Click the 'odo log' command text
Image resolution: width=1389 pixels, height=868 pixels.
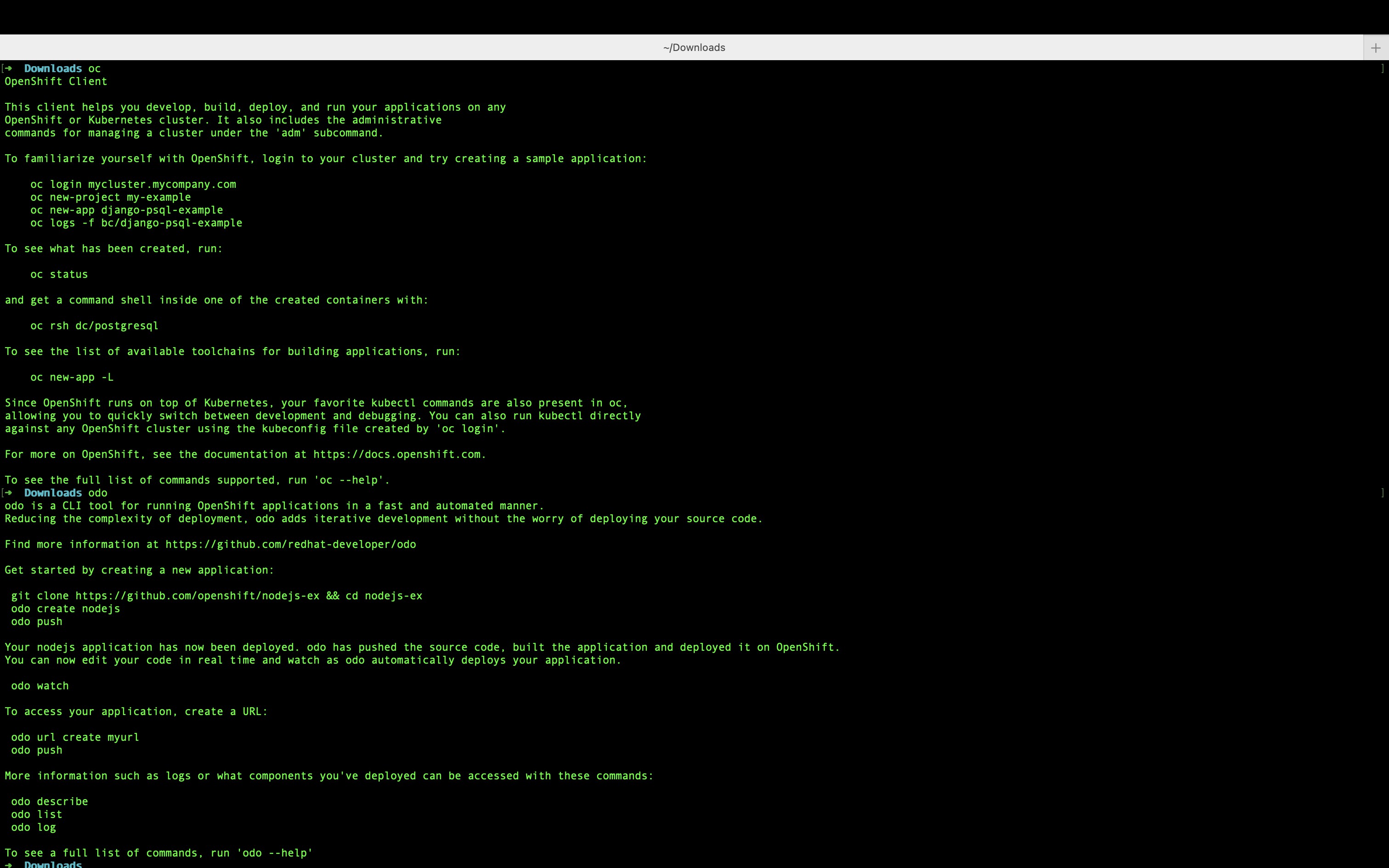click(33, 827)
